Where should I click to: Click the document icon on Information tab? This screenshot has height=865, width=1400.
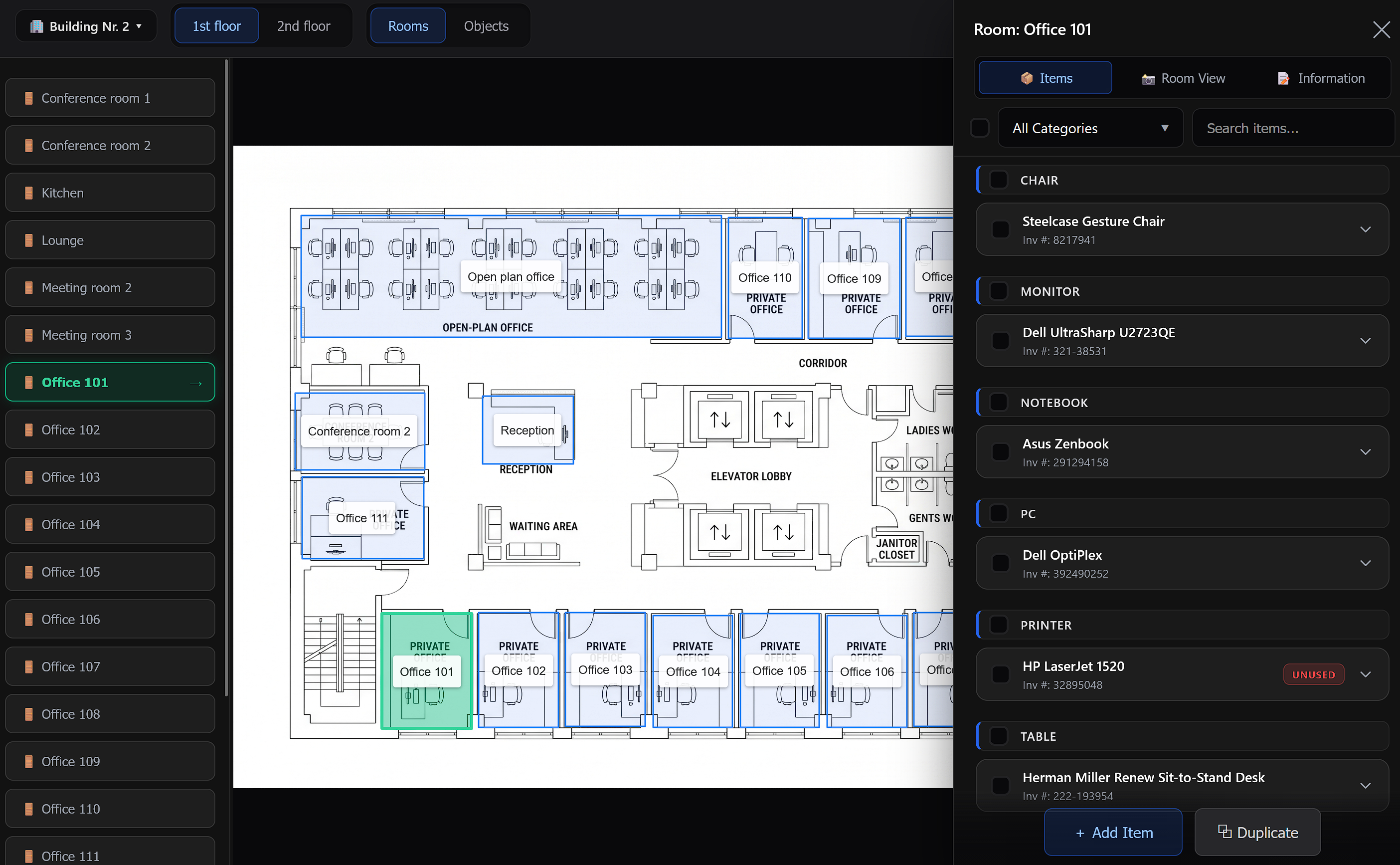click(1283, 78)
